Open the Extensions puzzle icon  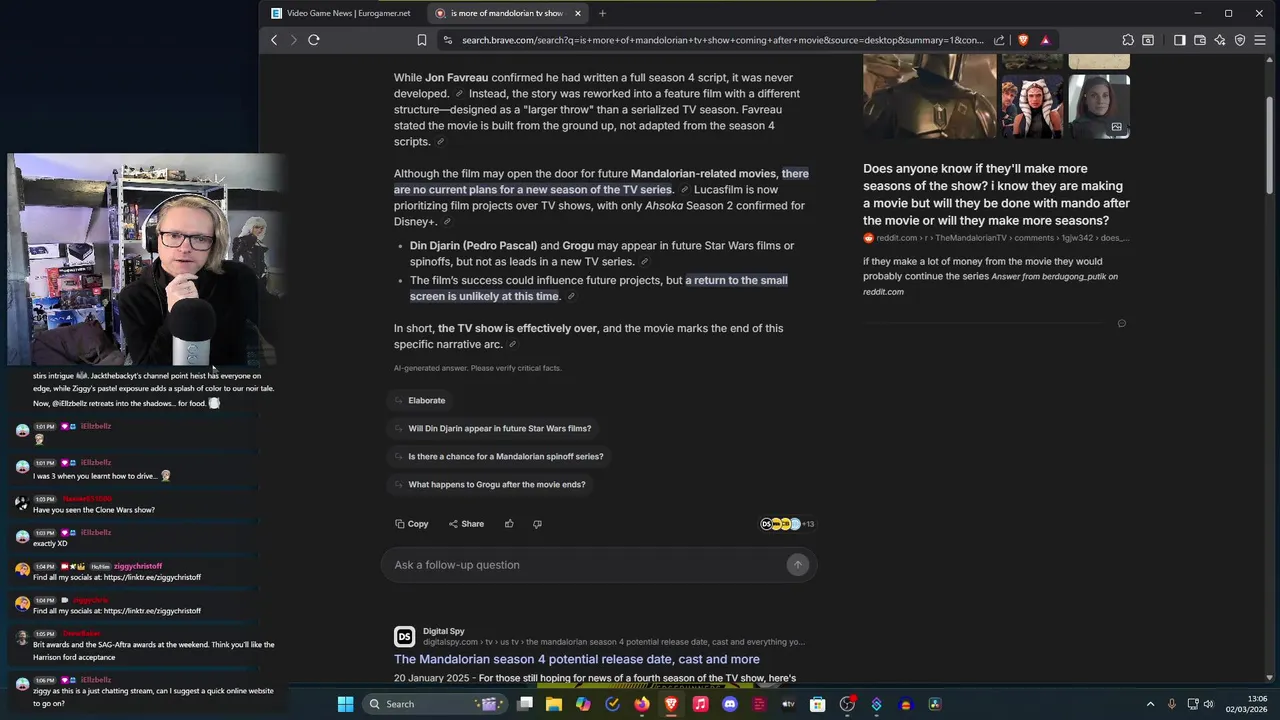click(1128, 40)
